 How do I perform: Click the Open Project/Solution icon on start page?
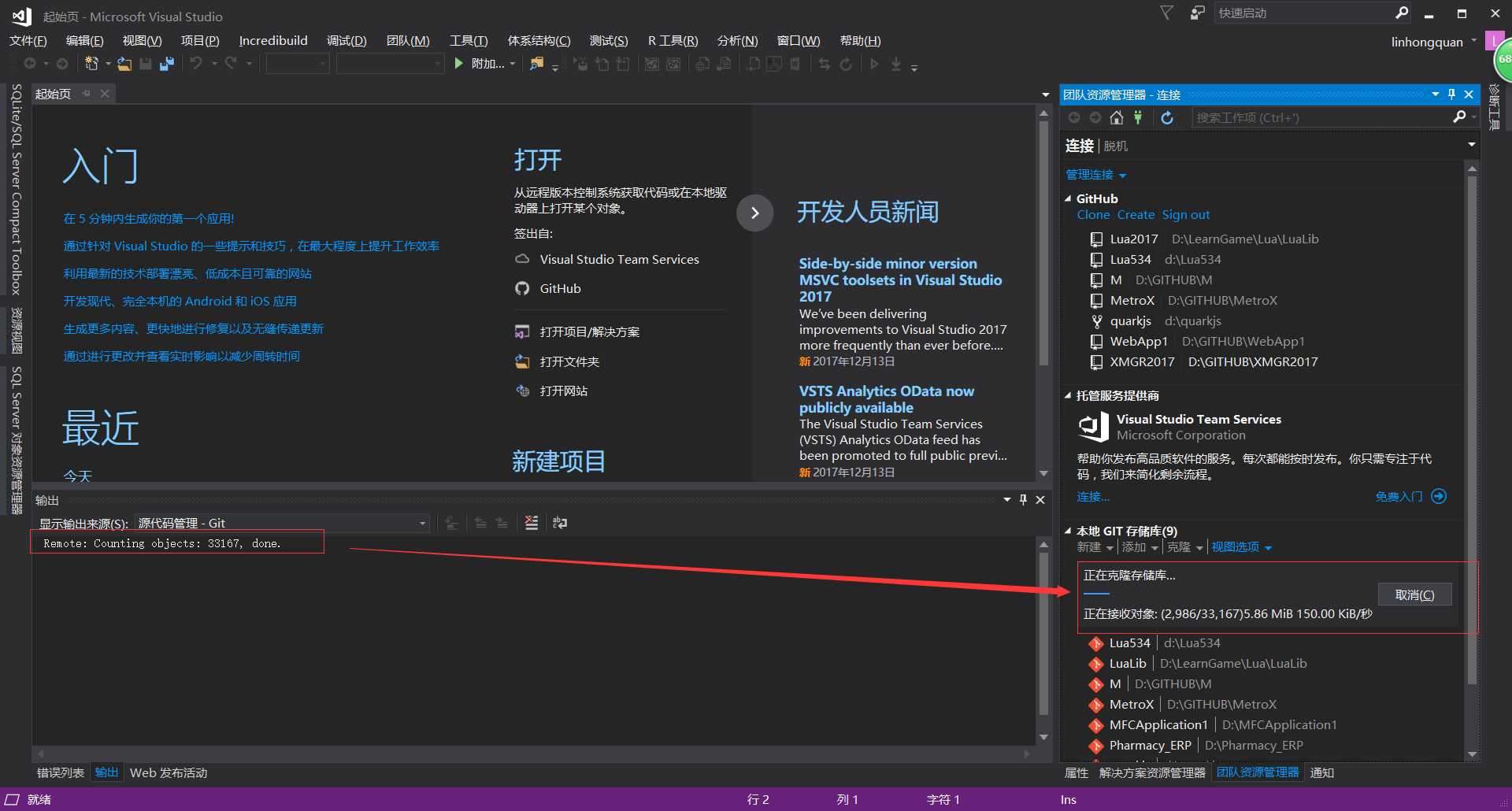522,331
